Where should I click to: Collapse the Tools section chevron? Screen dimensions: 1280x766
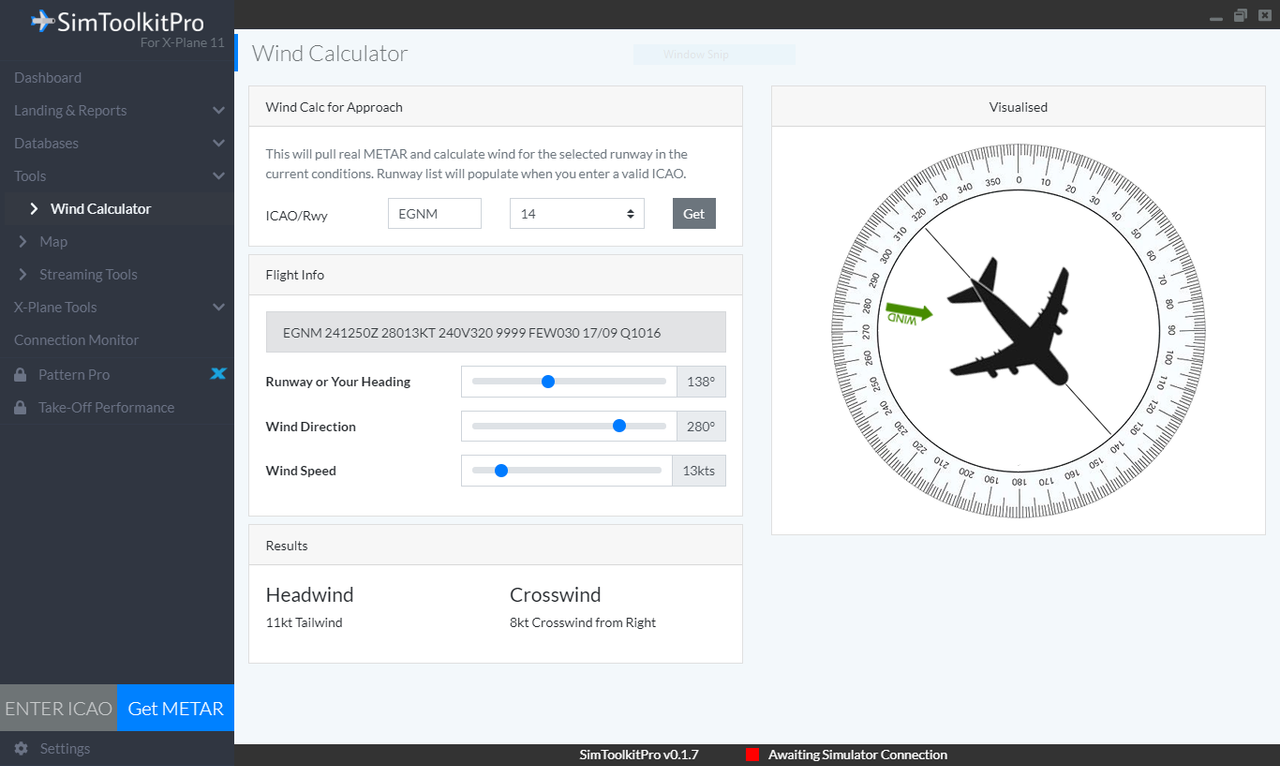click(x=219, y=176)
